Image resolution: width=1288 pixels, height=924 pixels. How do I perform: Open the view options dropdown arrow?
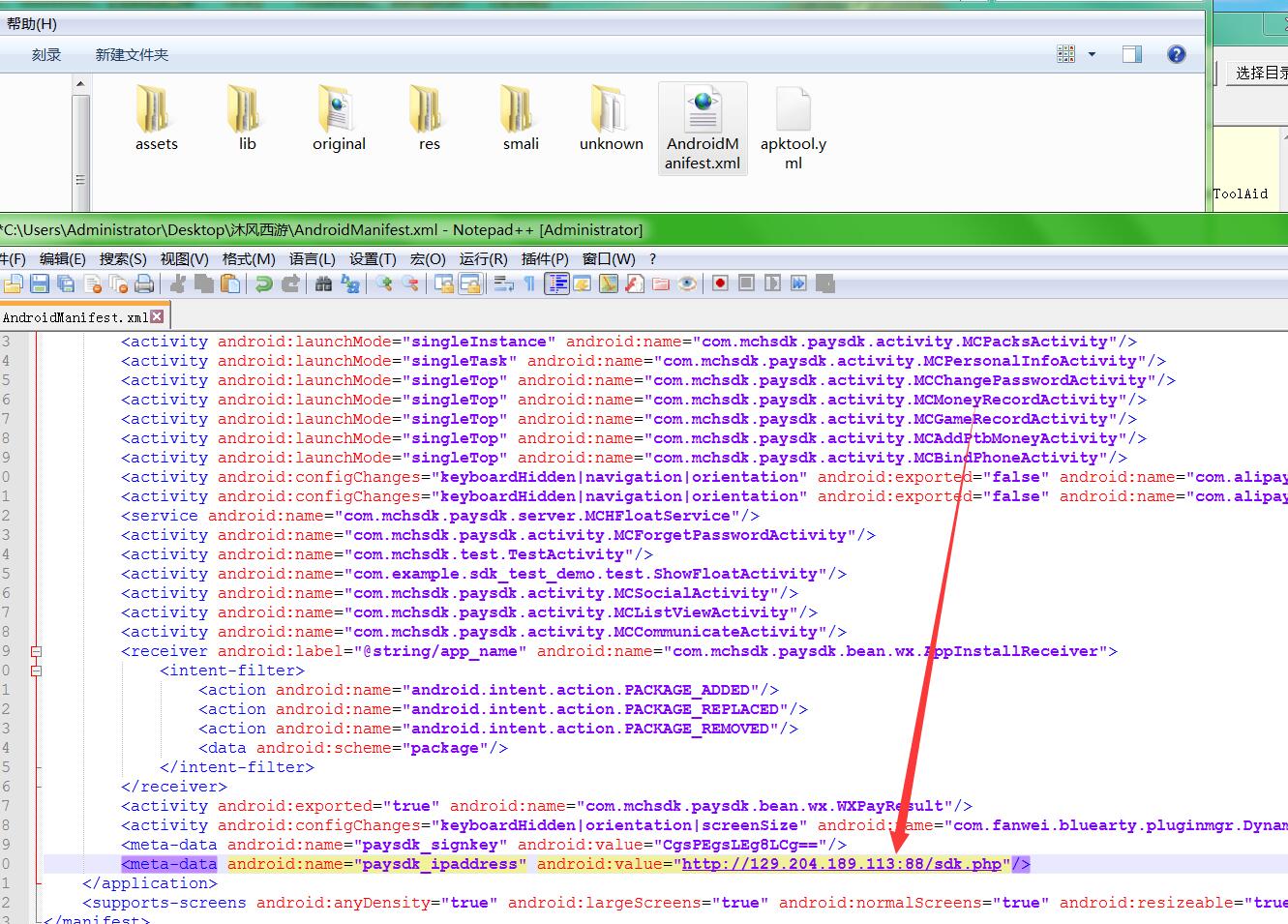(1092, 54)
